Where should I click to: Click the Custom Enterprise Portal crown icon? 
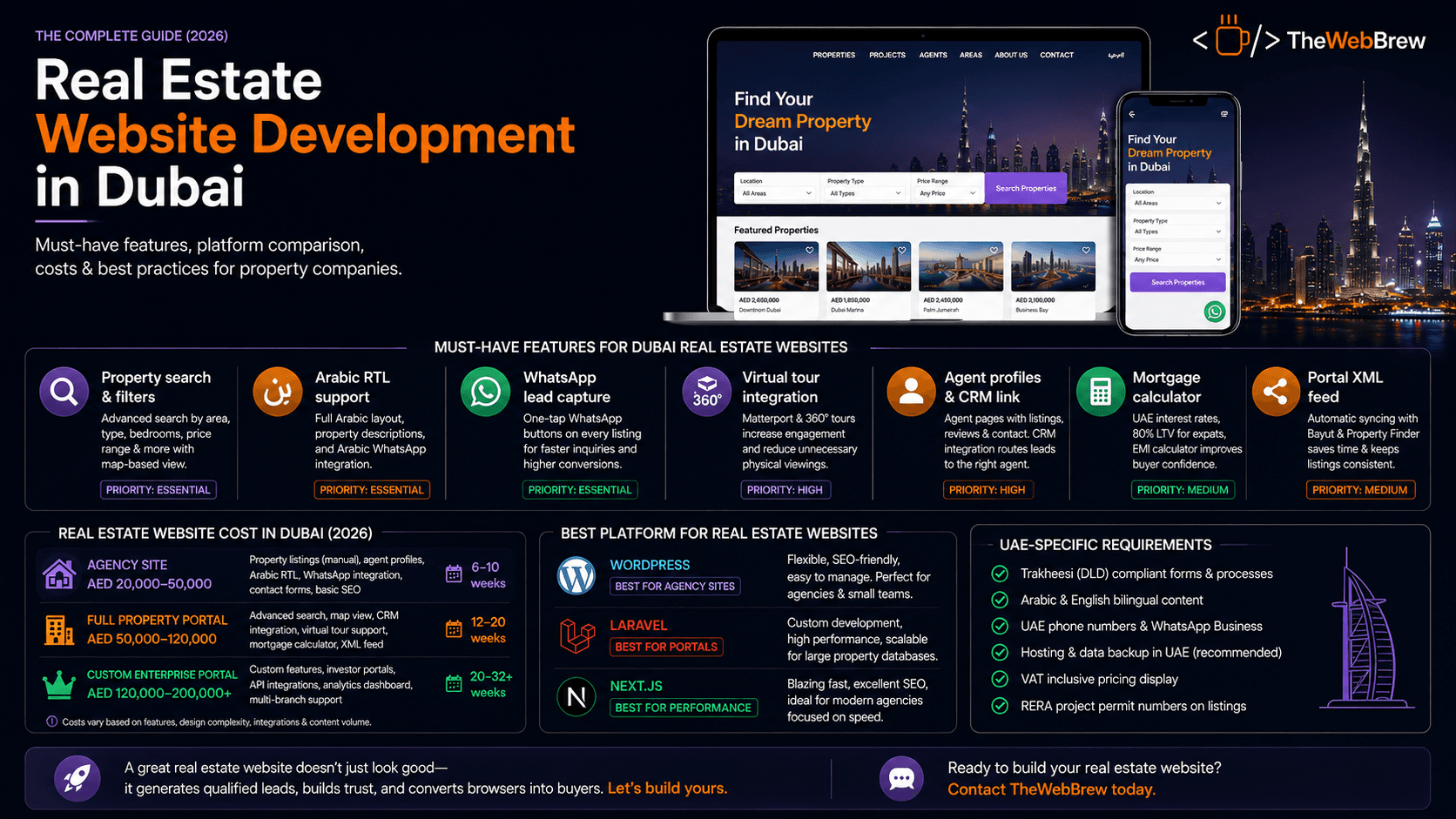coord(59,684)
